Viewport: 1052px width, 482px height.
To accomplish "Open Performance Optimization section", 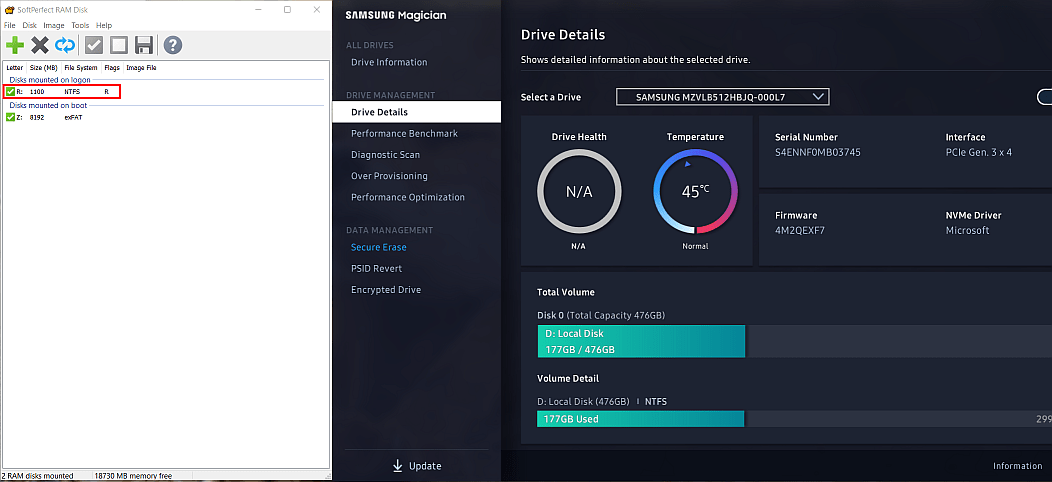I will (x=408, y=197).
